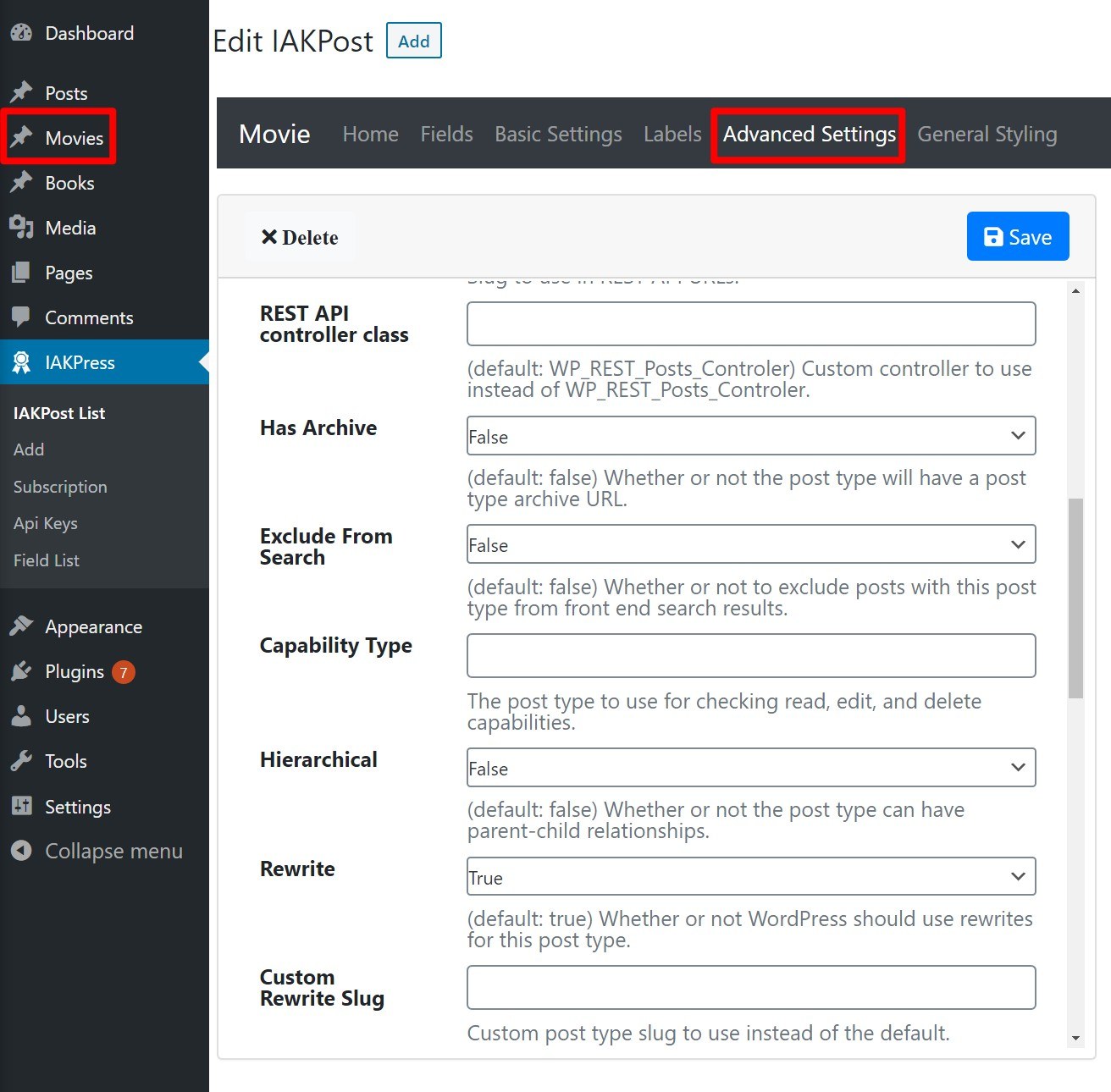Open the Users menu item
Screen dimensions: 1111x1092
(104, 716)
